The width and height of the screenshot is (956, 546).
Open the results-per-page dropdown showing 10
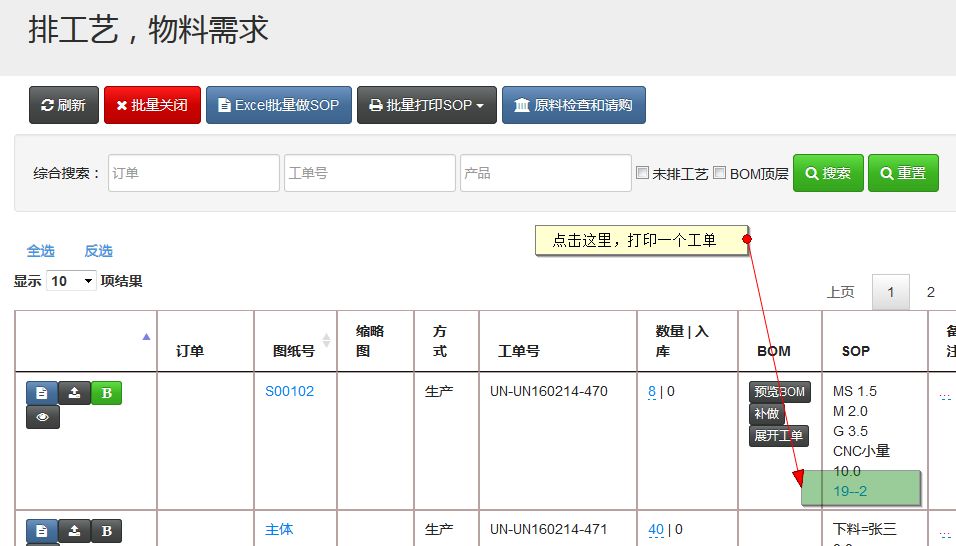71,281
